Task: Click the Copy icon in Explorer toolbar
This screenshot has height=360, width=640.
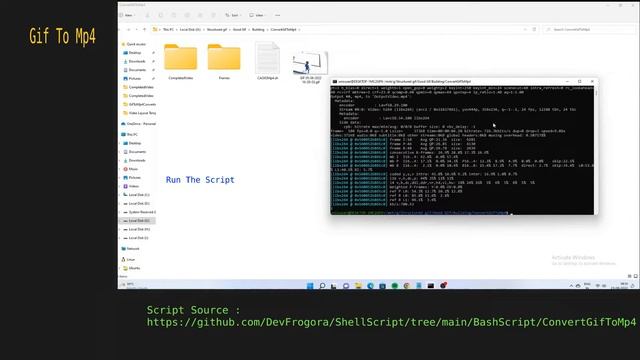Action: [x=160, y=15]
